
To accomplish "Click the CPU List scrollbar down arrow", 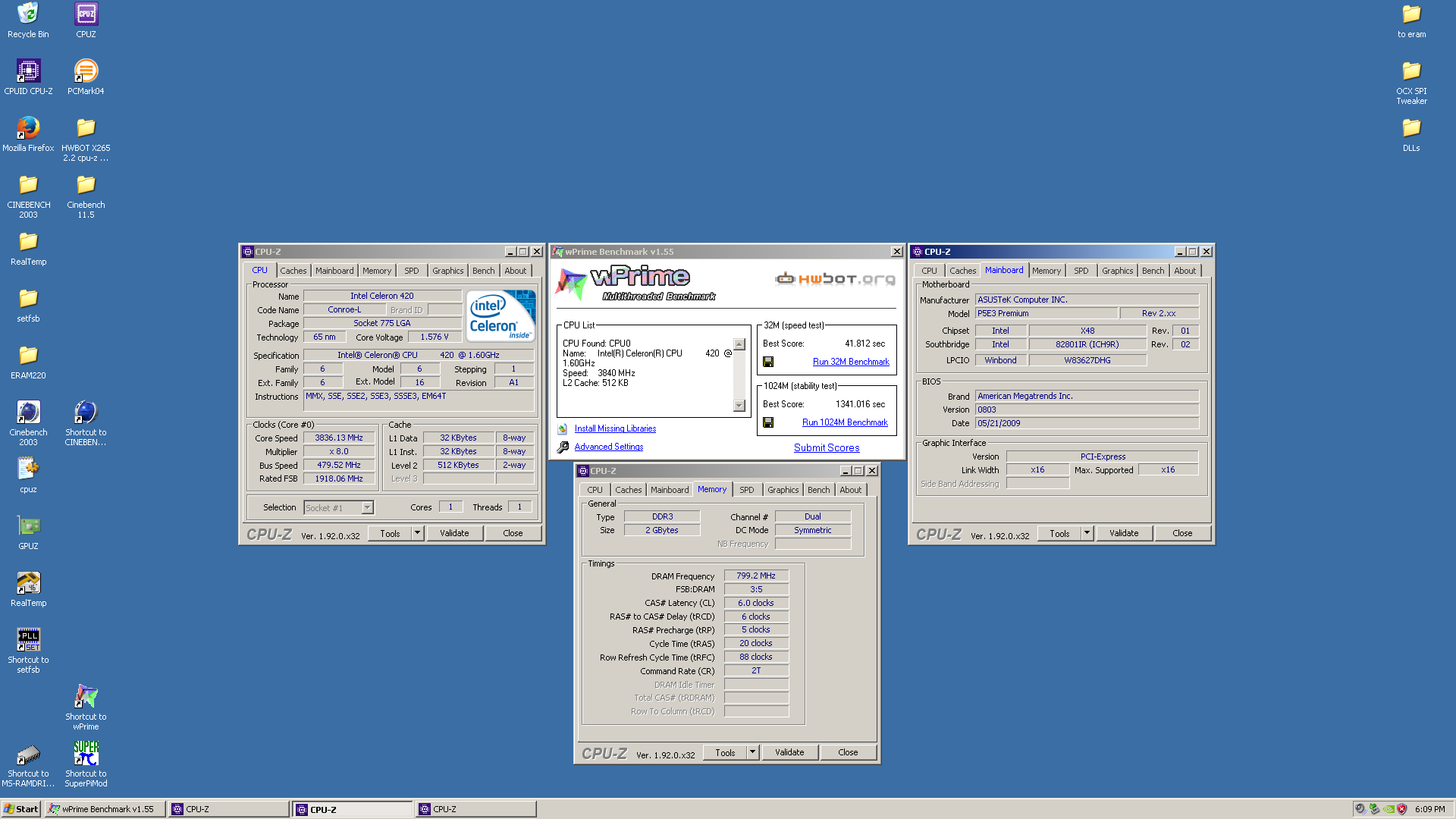I will pos(739,406).
